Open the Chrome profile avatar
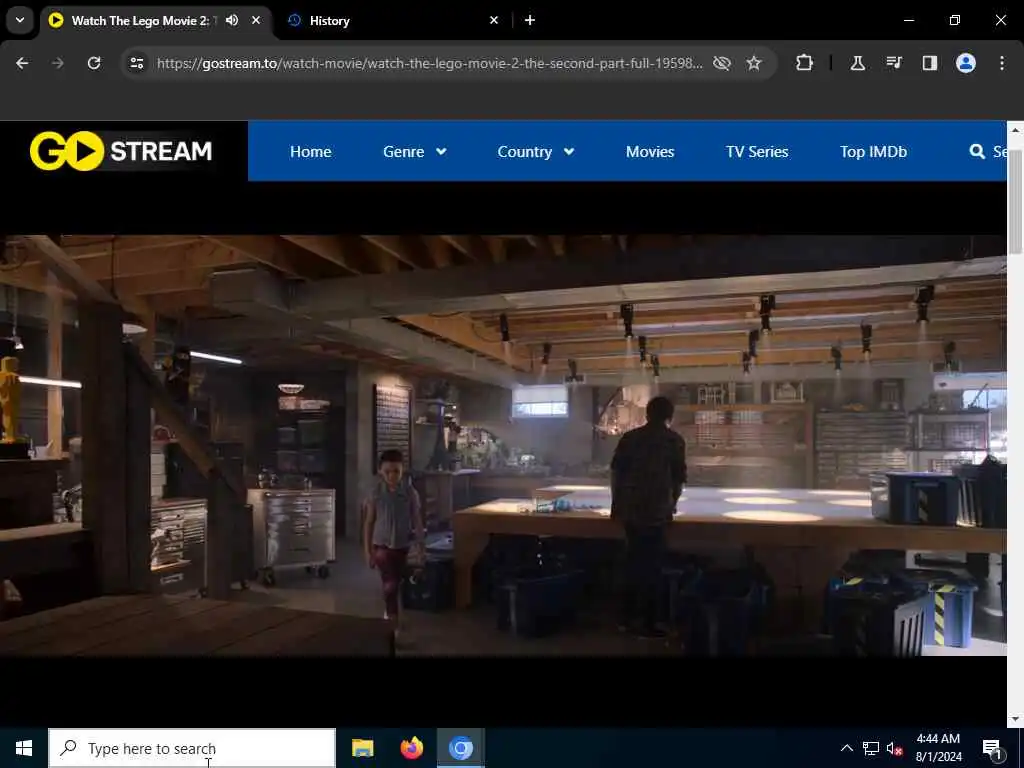Viewport: 1024px width, 768px height. pos(966,63)
